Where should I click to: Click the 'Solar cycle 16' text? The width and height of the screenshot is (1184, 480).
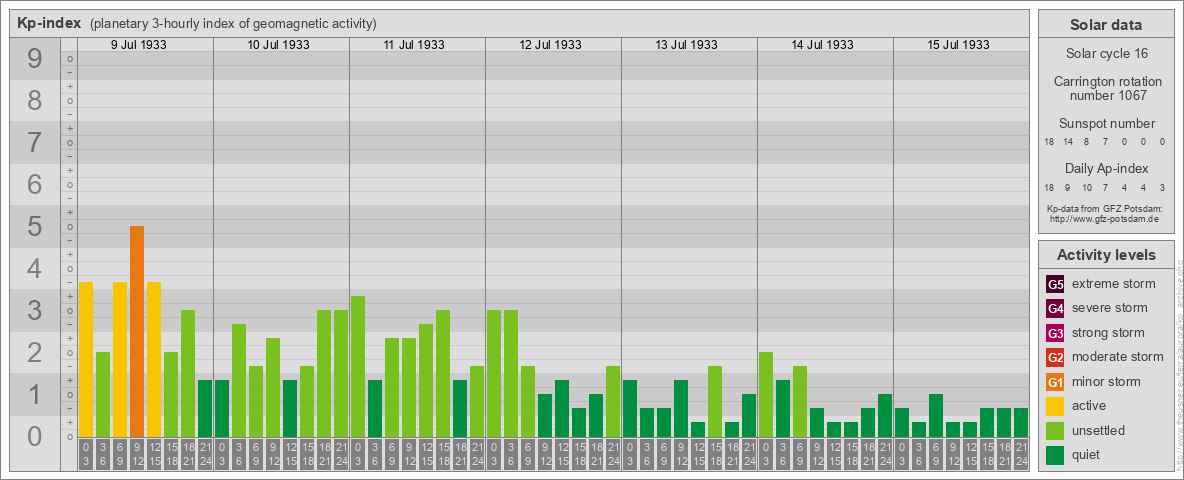point(1106,54)
